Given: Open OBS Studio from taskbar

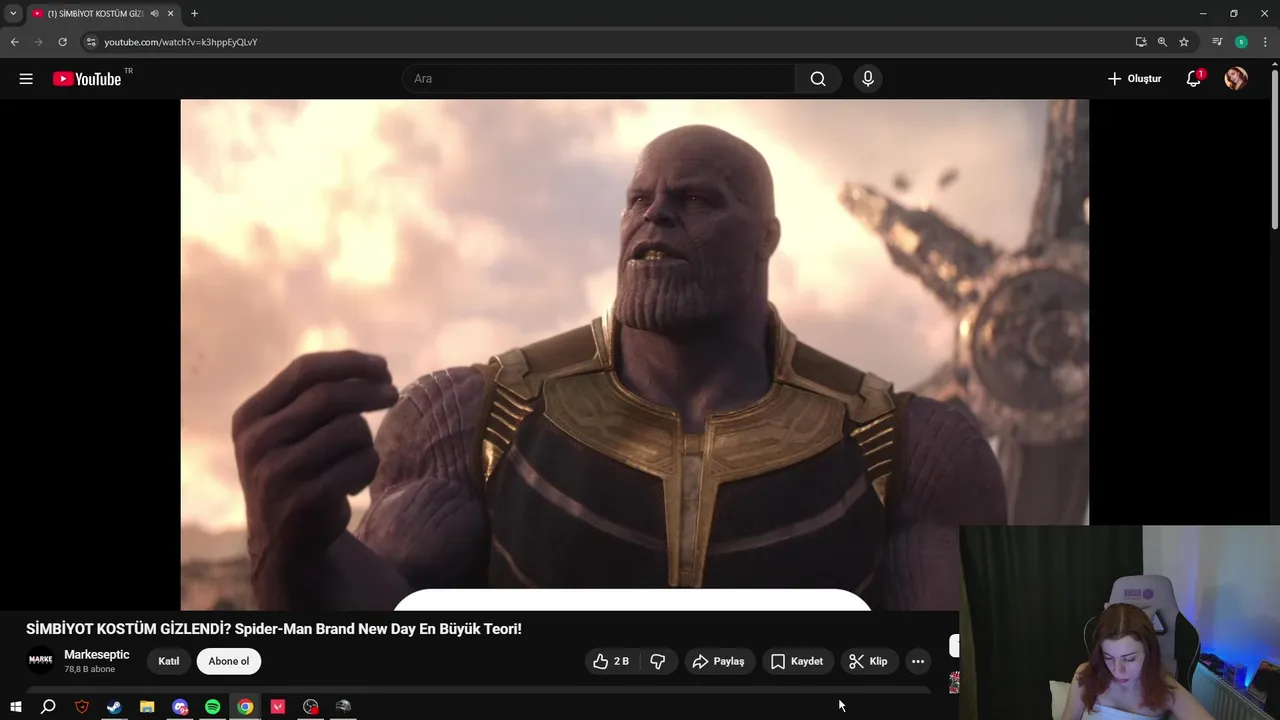Looking at the screenshot, I should (x=311, y=707).
